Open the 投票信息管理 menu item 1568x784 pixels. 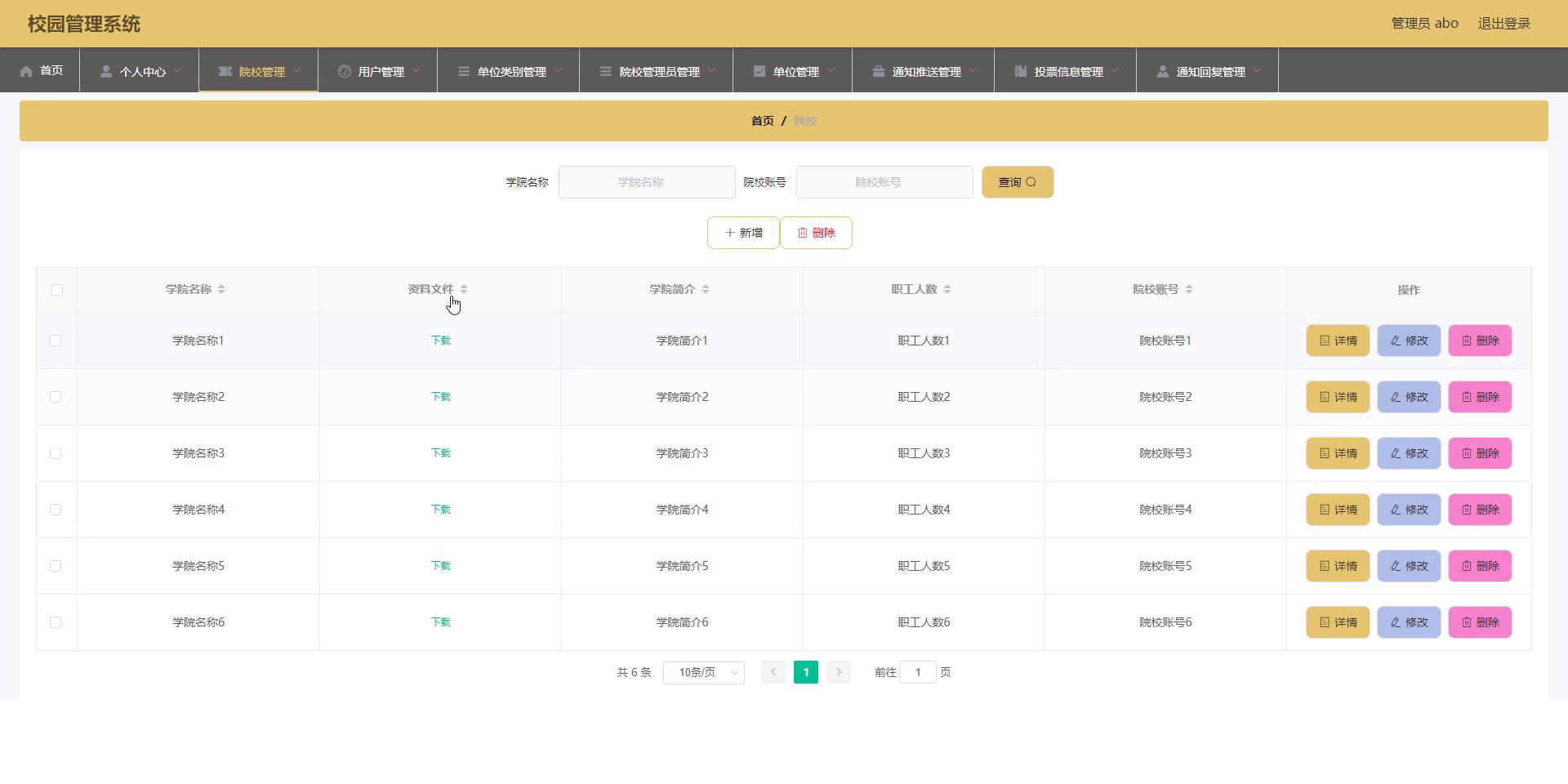point(1066,71)
